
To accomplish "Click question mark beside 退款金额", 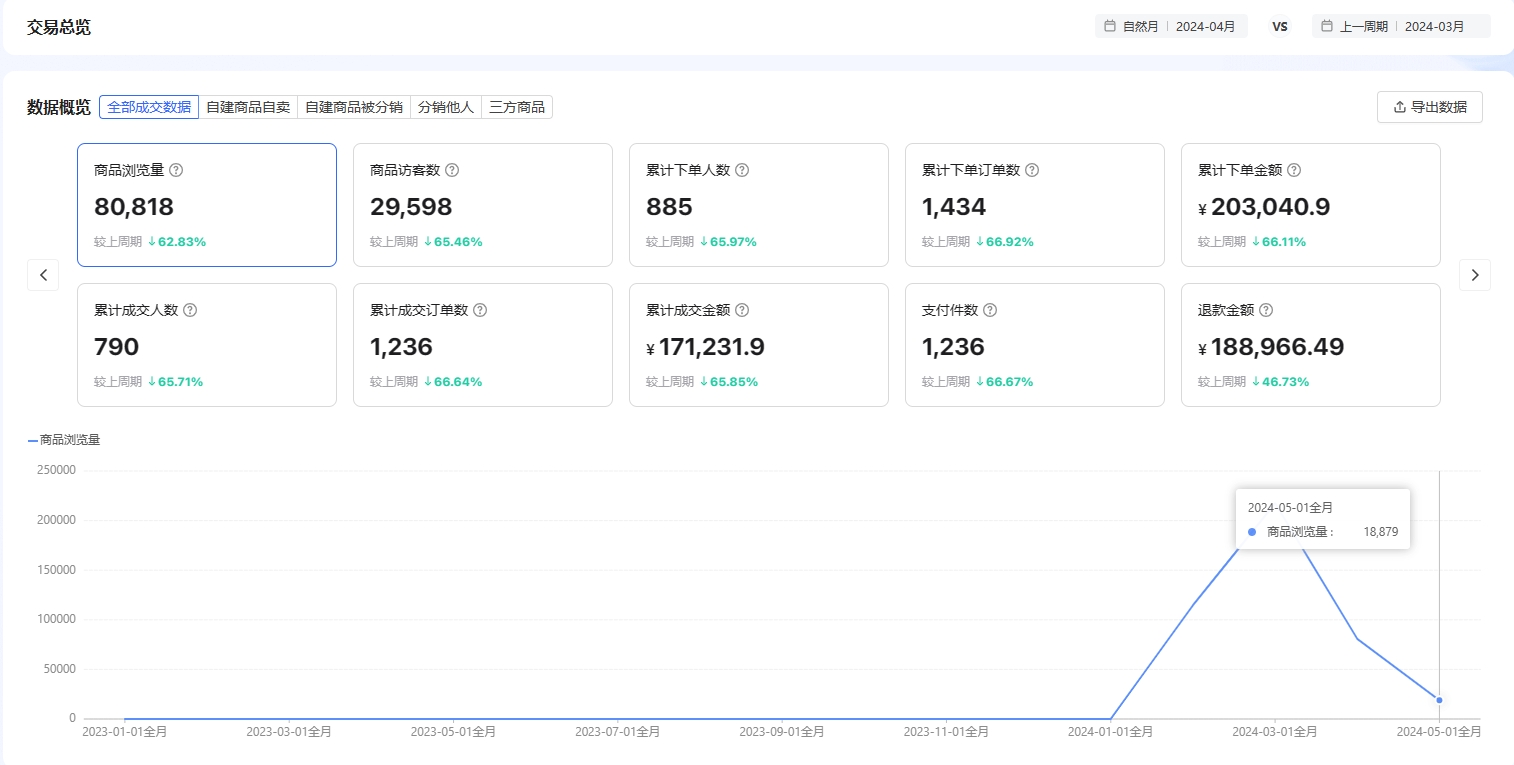I will [x=1266, y=310].
